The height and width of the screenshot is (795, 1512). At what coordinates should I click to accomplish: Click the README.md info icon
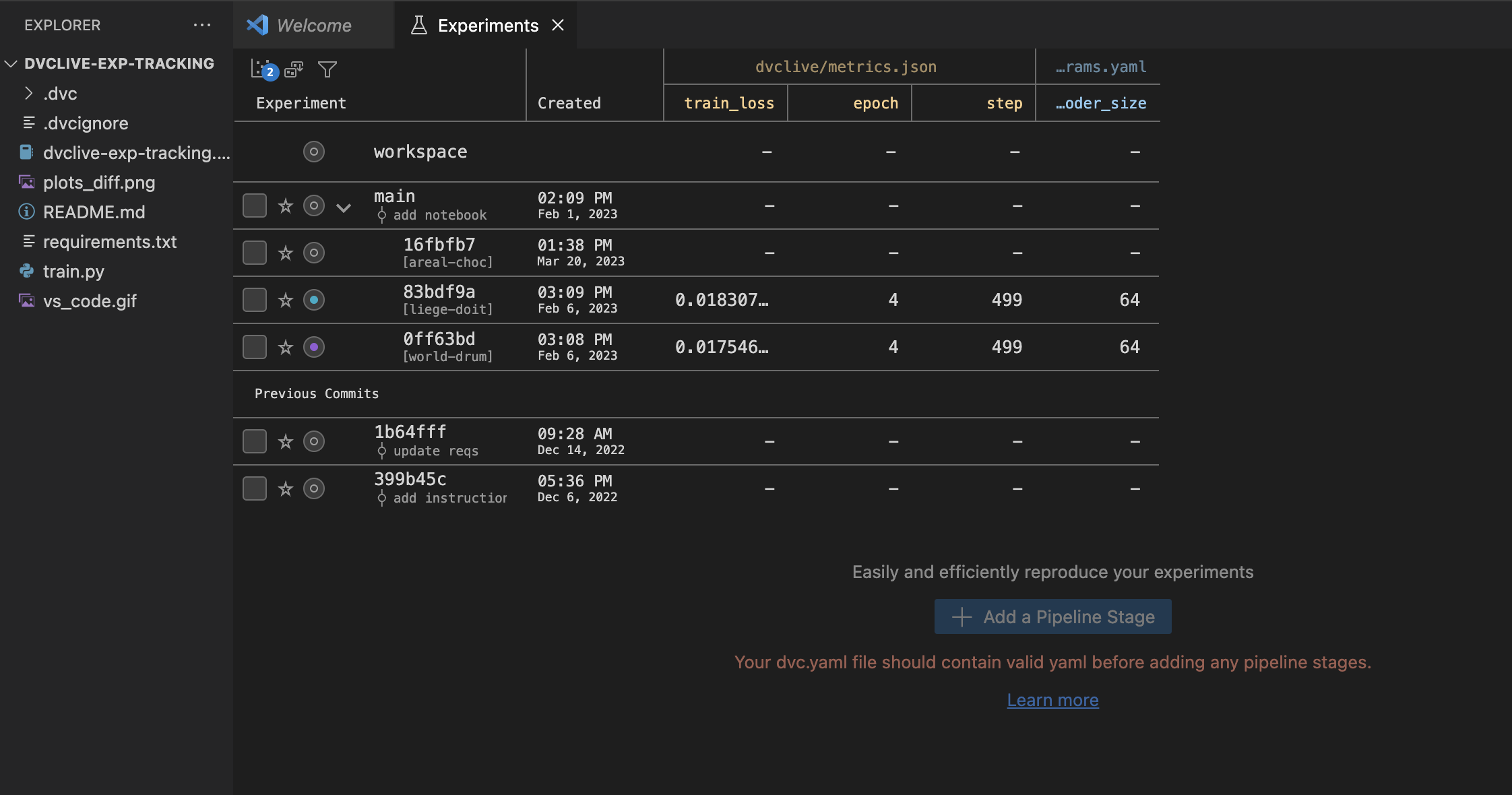click(26, 212)
